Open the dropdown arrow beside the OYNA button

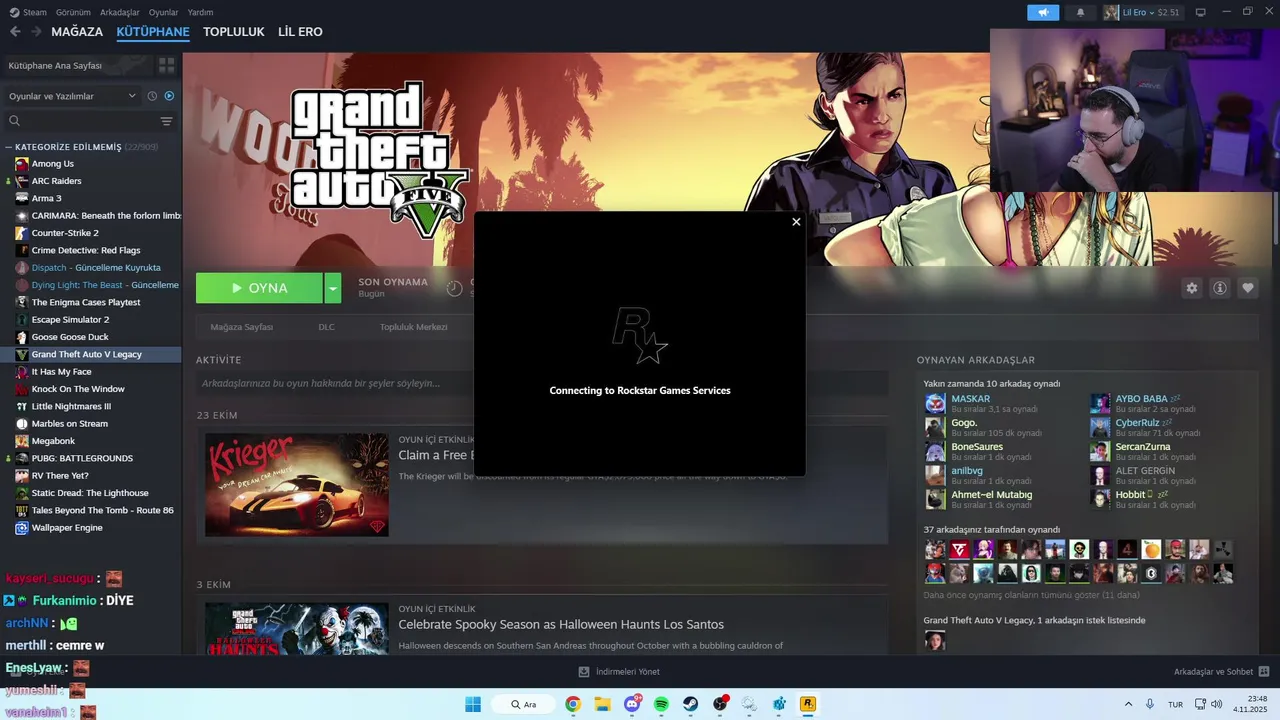(332, 288)
